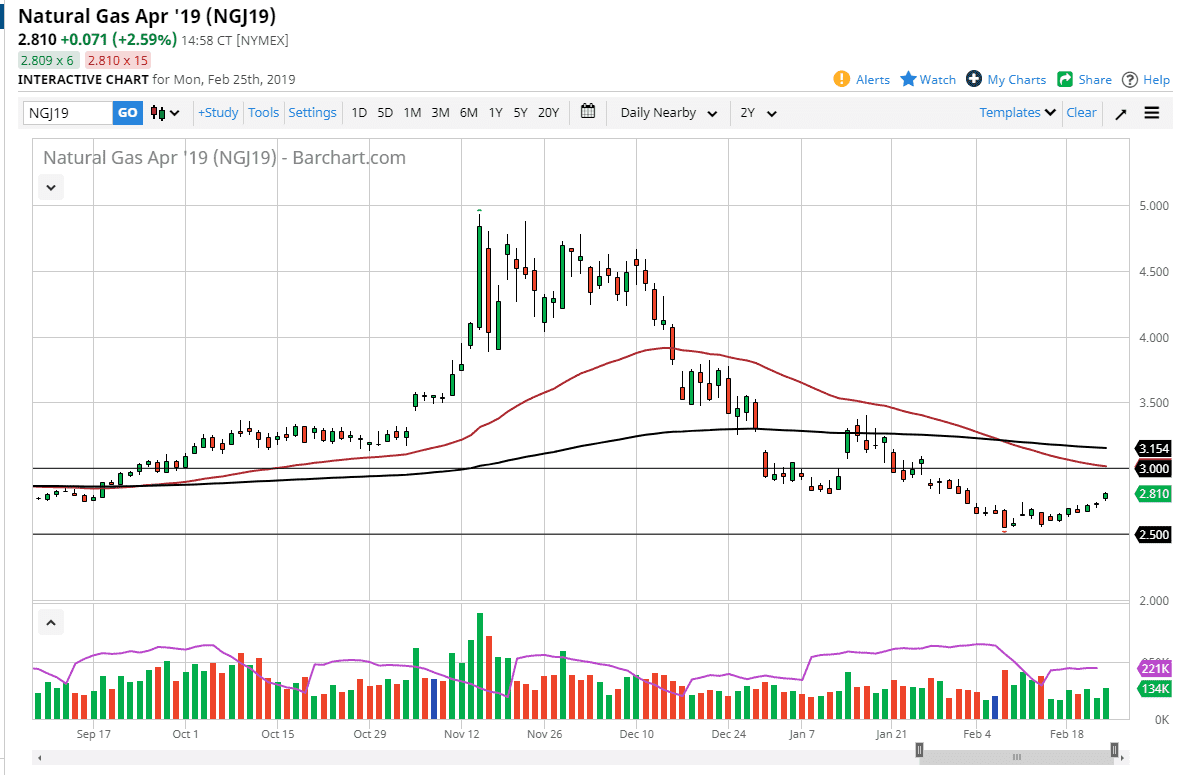
Task: Collapse the price chart pane chevron
Action: [x=51, y=186]
